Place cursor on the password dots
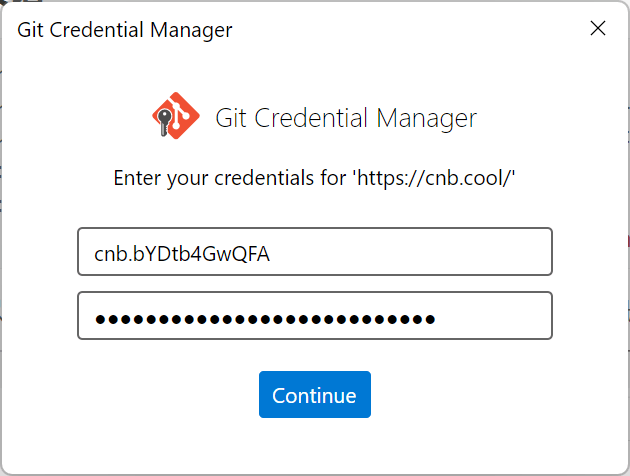 265,320
